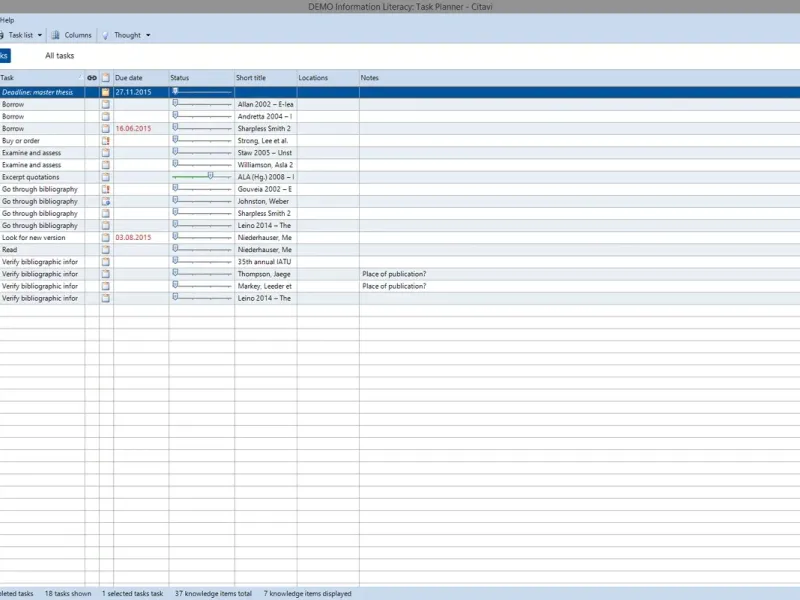
Task: Sort by the Task column header
Action: (x=42, y=78)
